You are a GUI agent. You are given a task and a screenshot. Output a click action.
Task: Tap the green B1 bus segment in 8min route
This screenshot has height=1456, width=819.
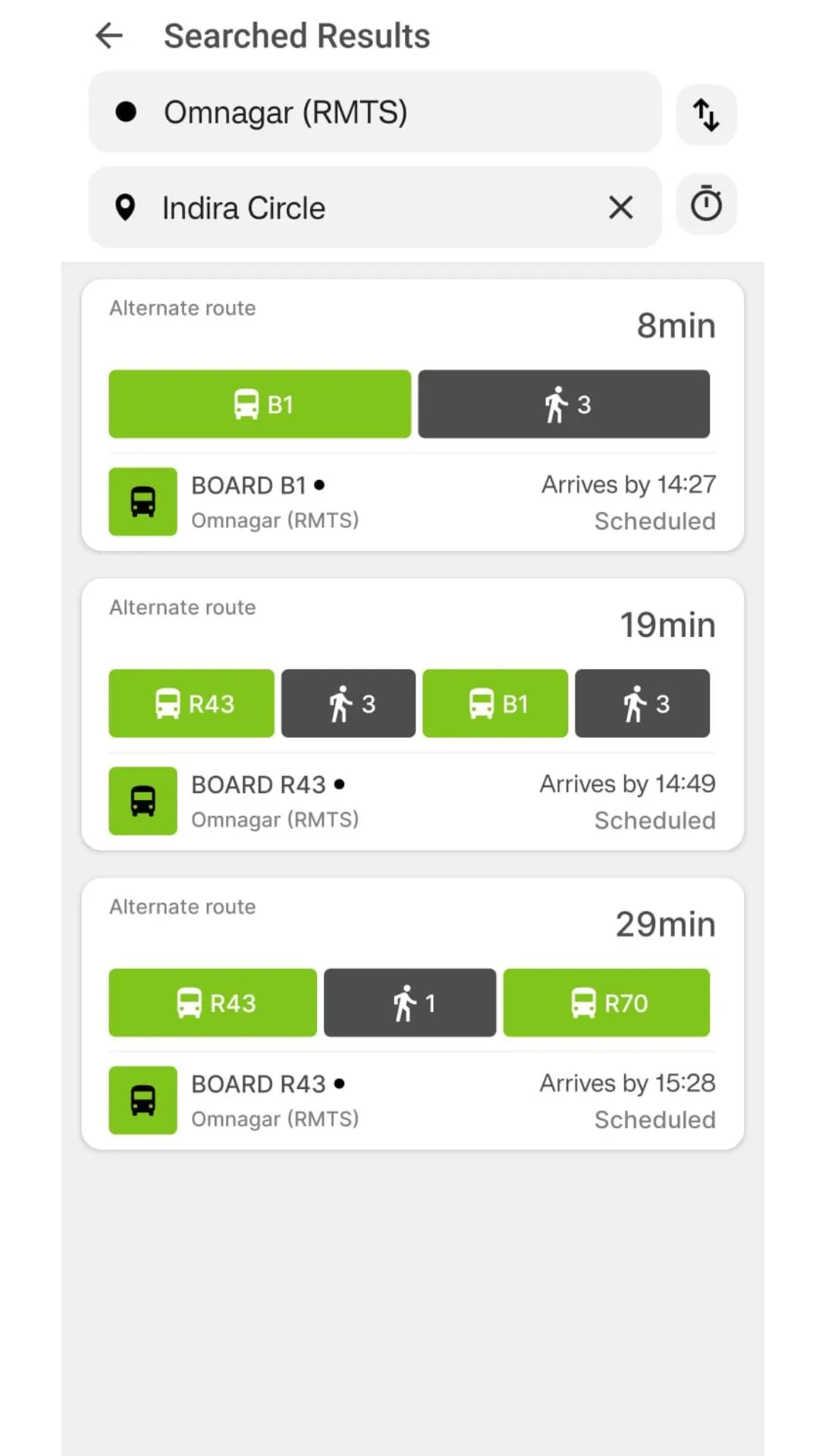(x=260, y=404)
